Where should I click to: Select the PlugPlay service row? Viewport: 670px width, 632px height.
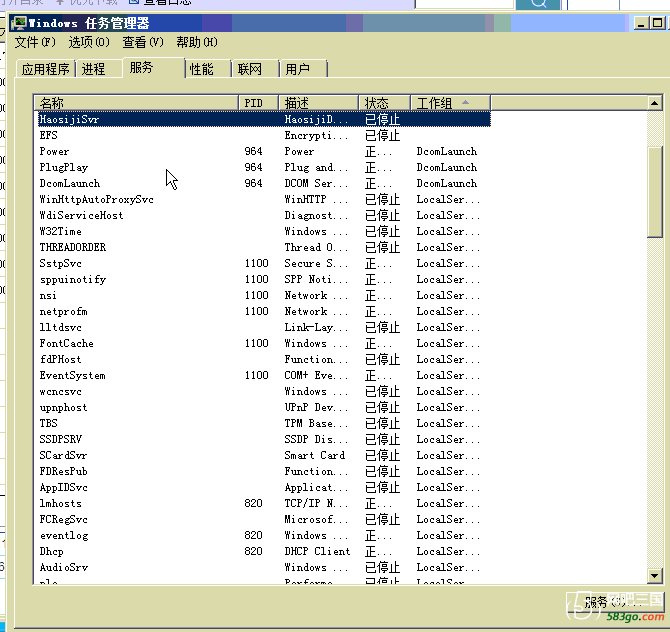coord(264,168)
